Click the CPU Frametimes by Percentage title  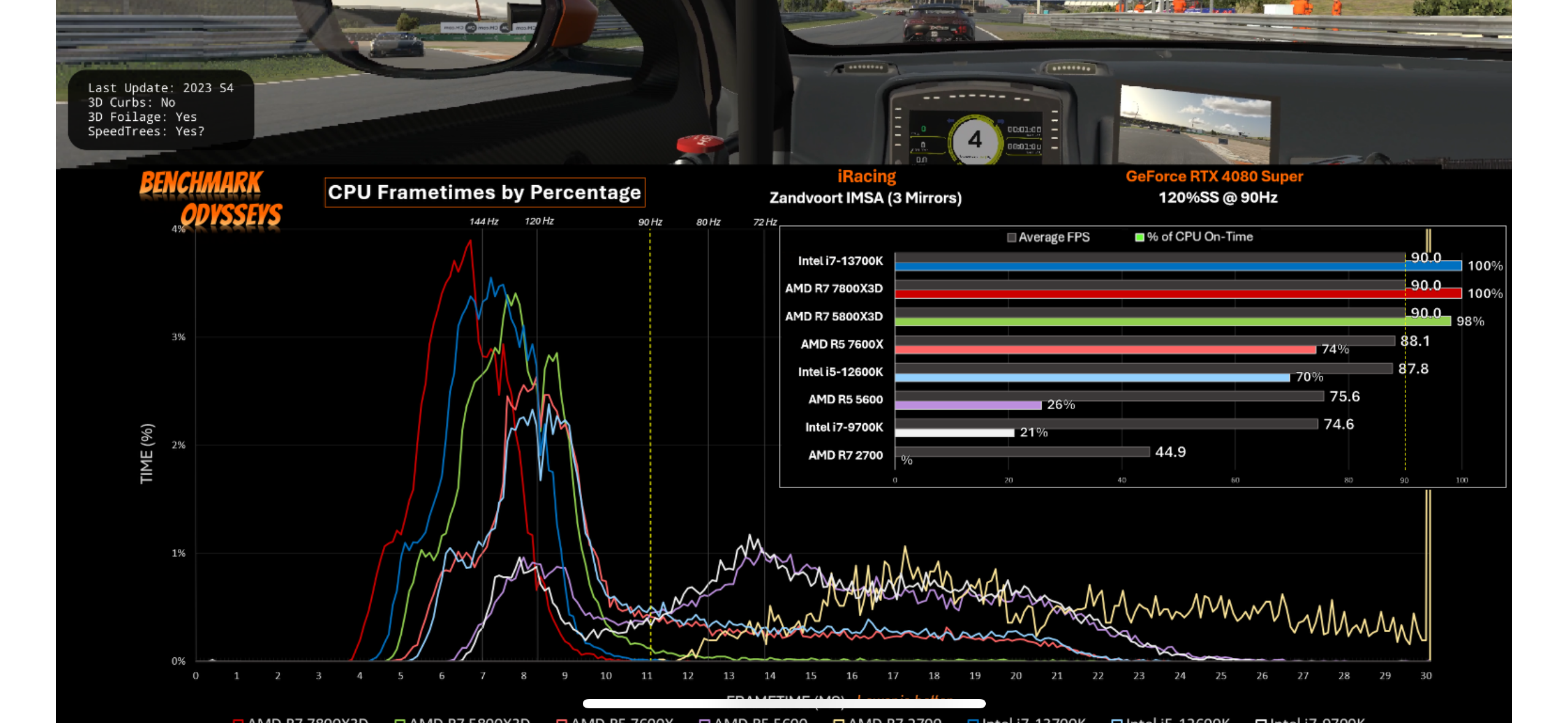tap(484, 193)
